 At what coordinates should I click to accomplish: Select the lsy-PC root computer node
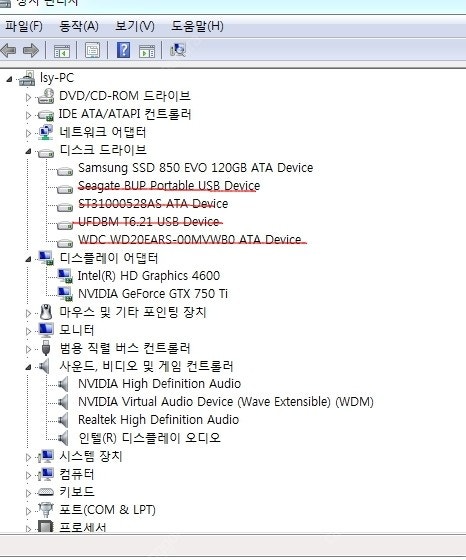57,78
